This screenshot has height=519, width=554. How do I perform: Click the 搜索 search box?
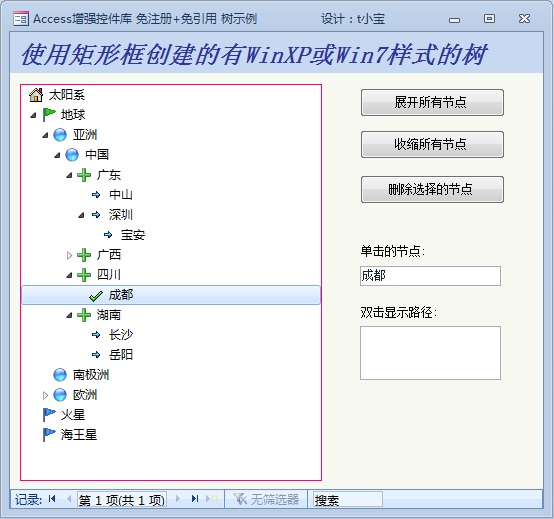pos(348,499)
